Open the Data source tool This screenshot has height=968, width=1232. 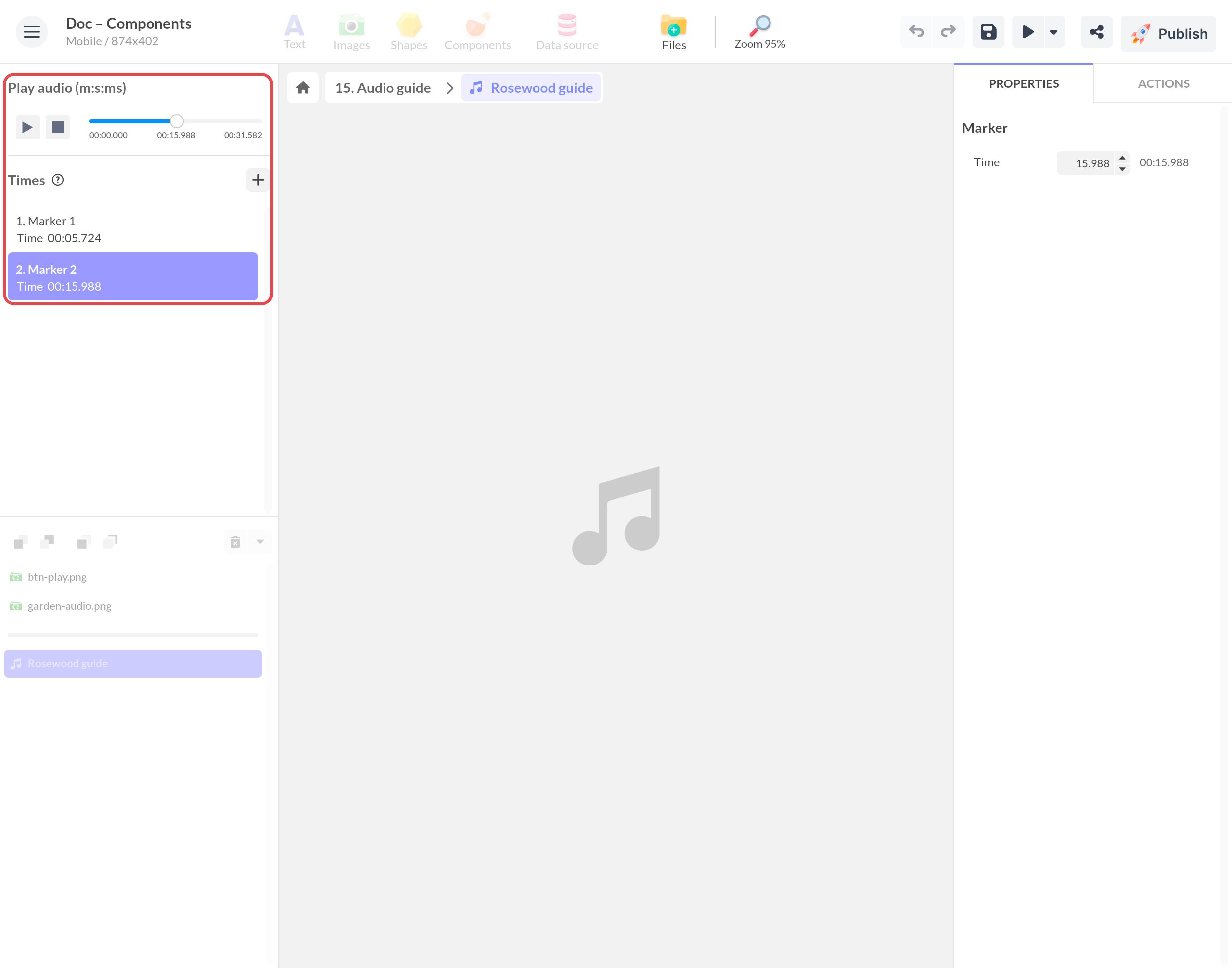567,32
